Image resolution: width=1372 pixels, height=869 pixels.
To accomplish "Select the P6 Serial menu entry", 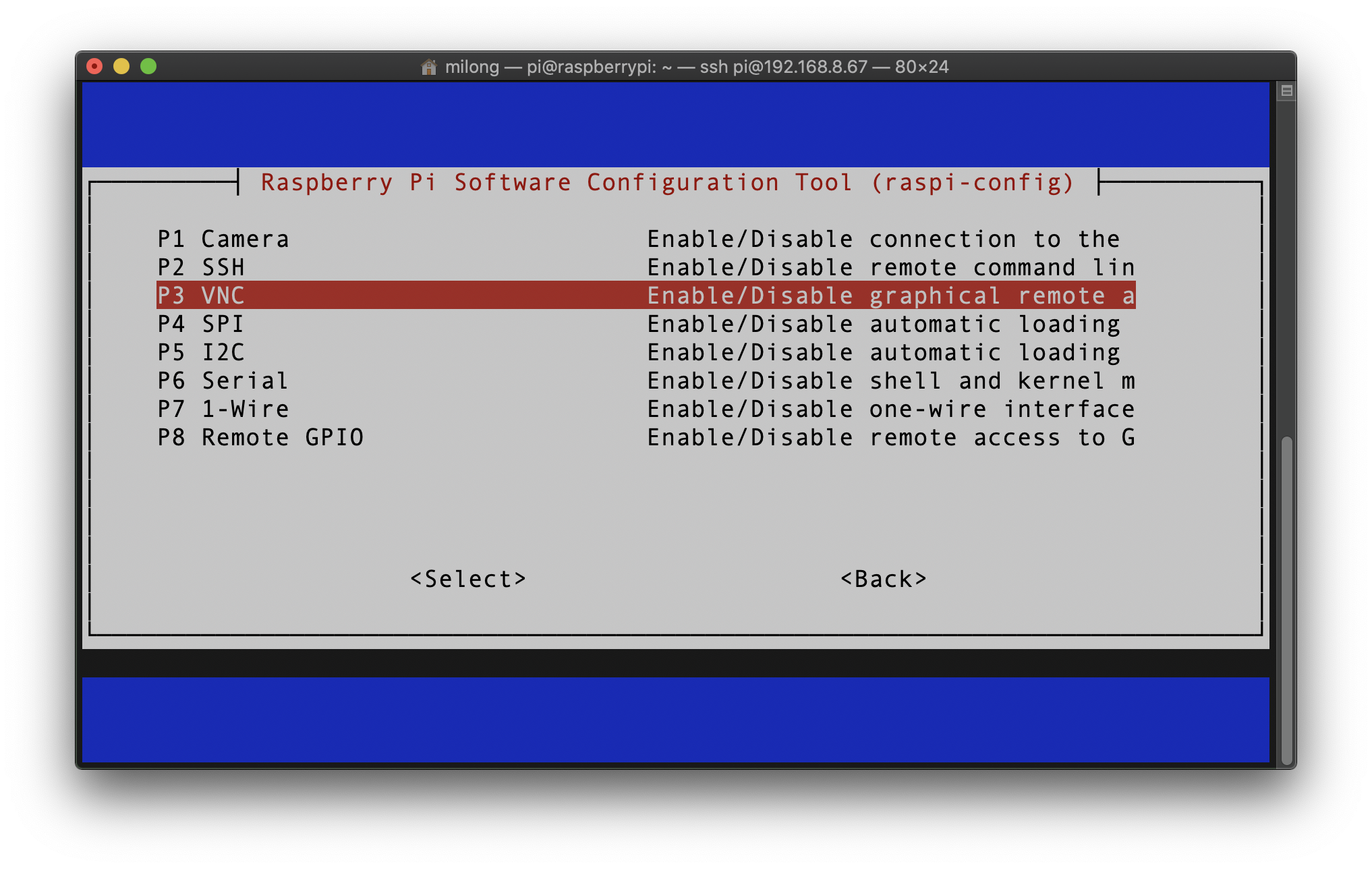I will coord(646,381).
